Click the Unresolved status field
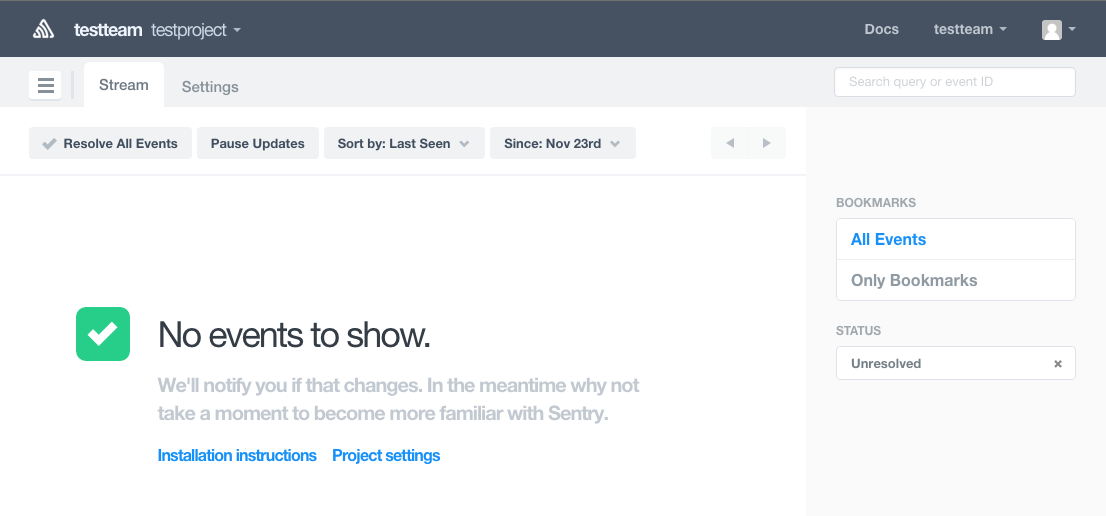This screenshot has height=516, width=1106. tap(956, 363)
